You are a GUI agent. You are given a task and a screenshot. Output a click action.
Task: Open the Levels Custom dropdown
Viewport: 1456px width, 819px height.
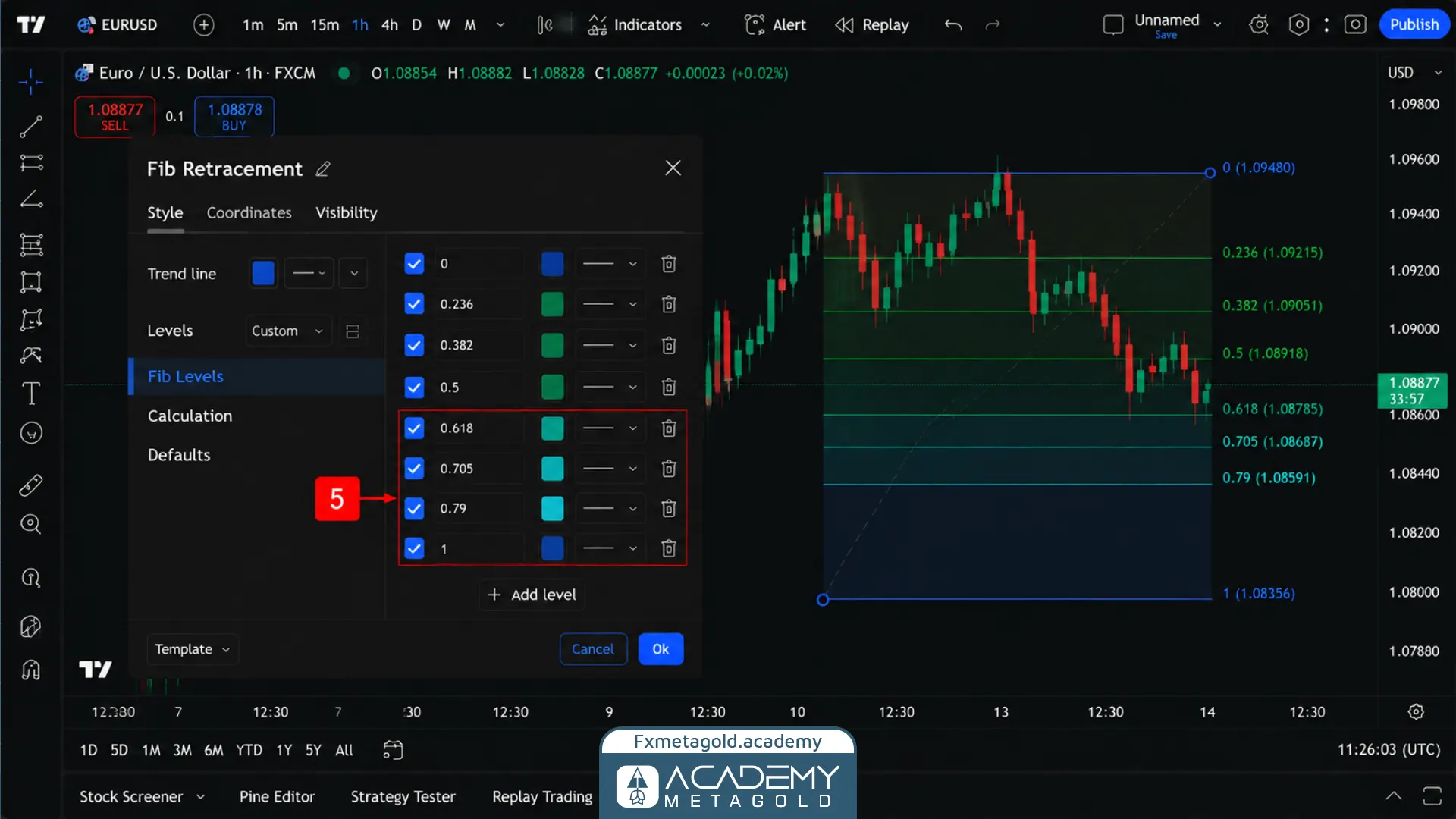(288, 331)
